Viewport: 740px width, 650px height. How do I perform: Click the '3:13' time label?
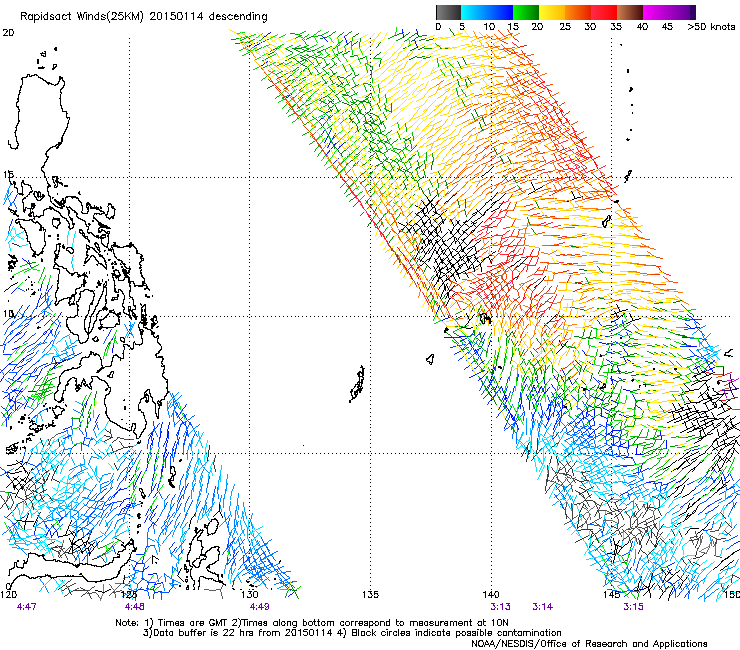pyautogui.click(x=500, y=607)
